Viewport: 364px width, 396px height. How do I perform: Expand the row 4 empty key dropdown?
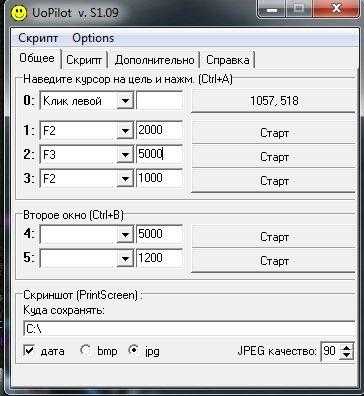pos(125,235)
